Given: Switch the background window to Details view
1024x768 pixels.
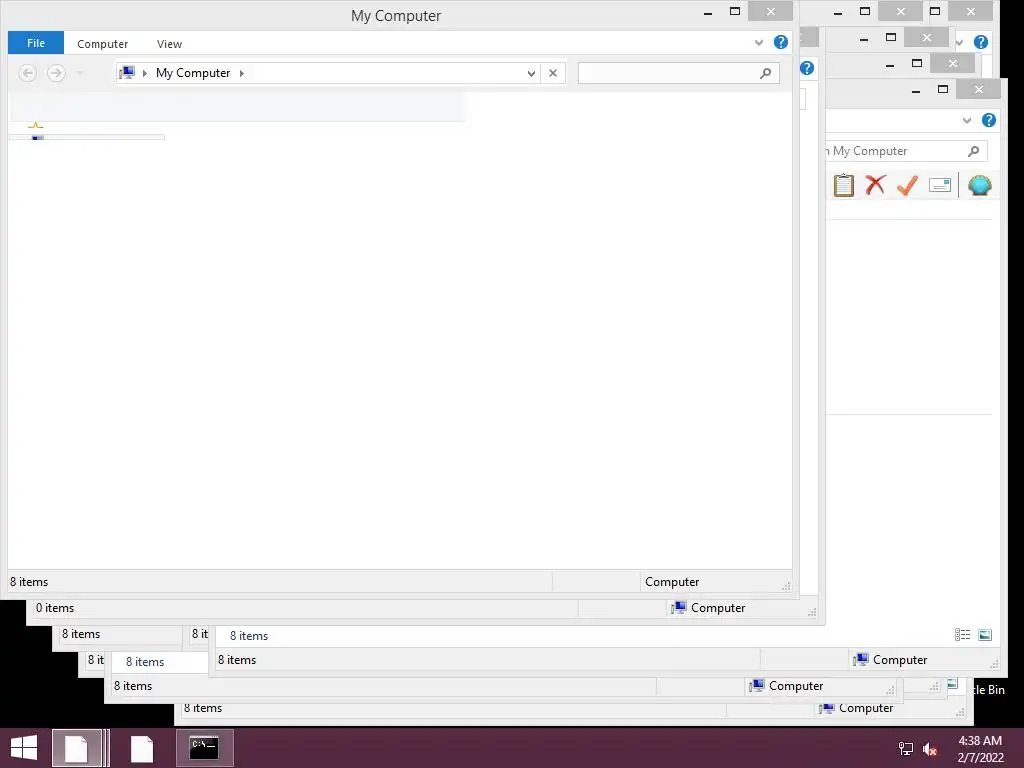Looking at the screenshot, I should pyautogui.click(x=962, y=635).
